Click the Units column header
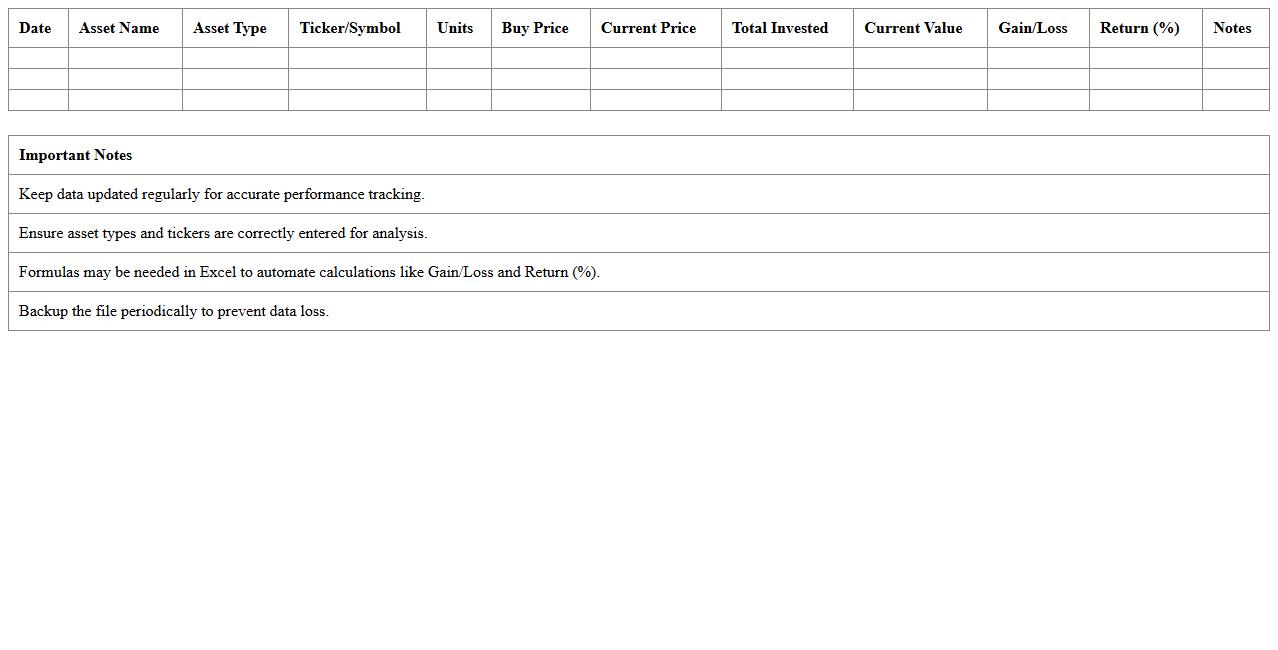Viewport: 1278px width, 650px height. tap(455, 28)
